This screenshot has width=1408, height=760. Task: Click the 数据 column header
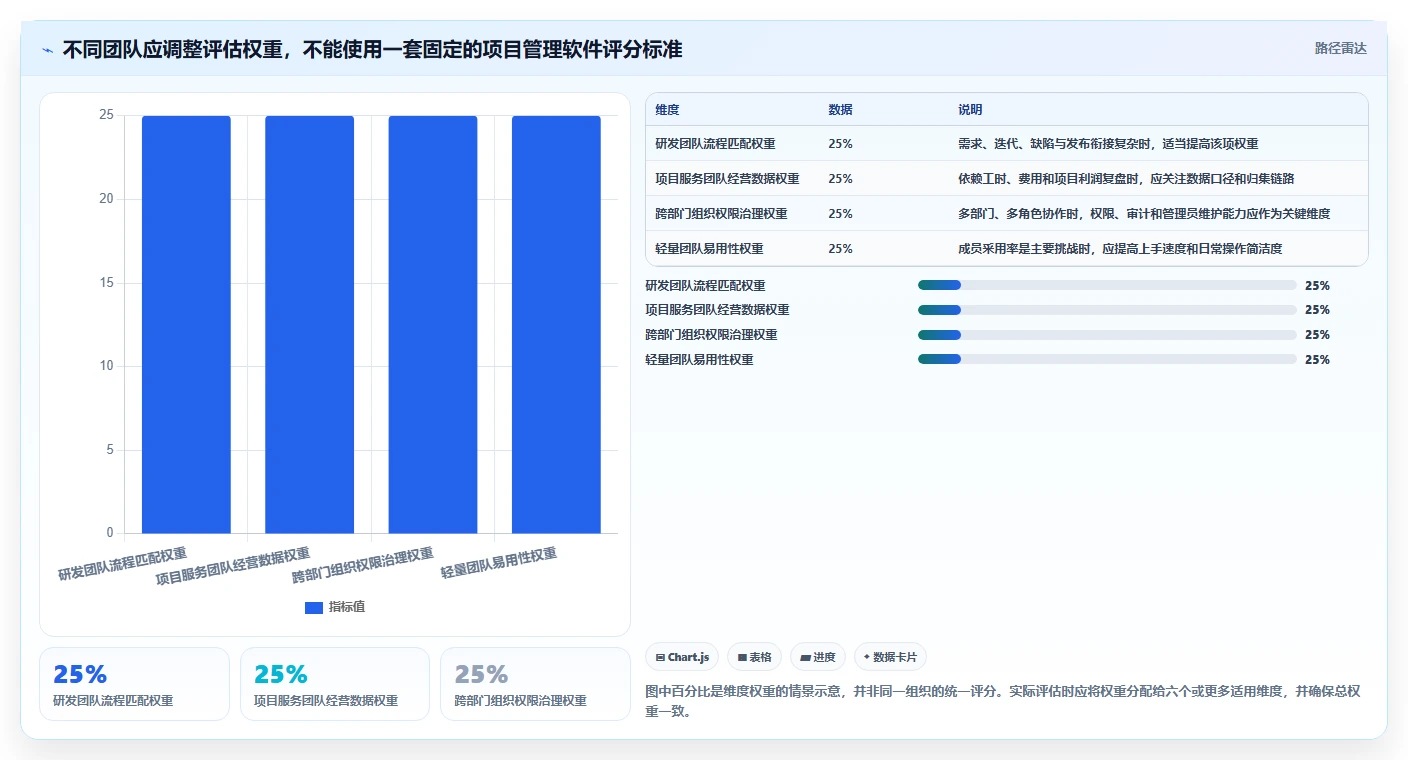[x=840, y=110]
